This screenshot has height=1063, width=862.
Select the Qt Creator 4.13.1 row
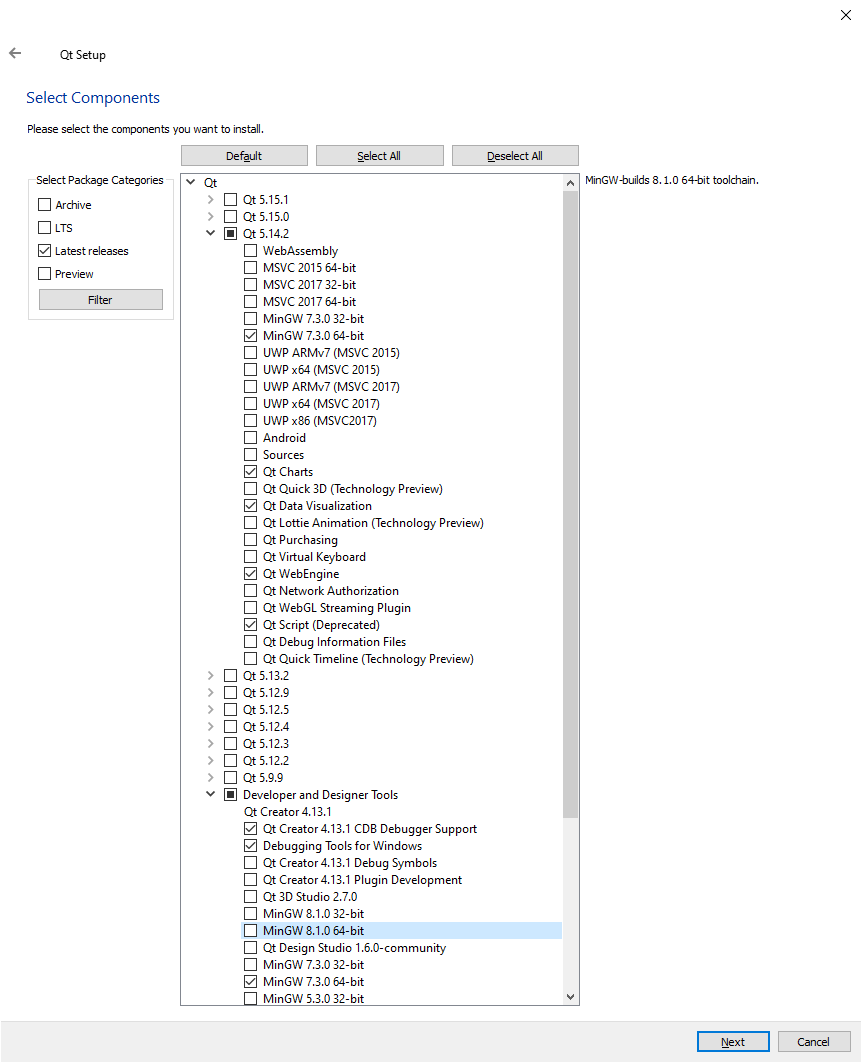pyautogui.click(x=288, y=812)
